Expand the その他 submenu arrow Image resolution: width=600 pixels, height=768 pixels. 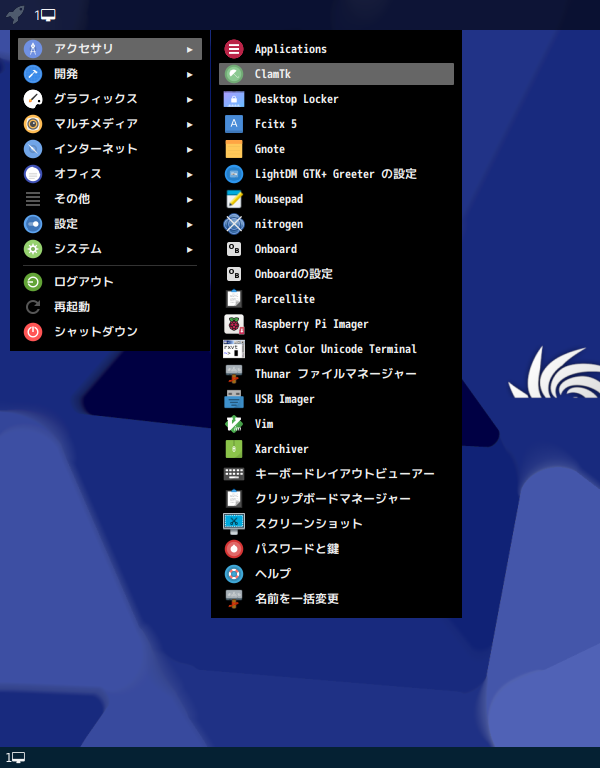190,199
